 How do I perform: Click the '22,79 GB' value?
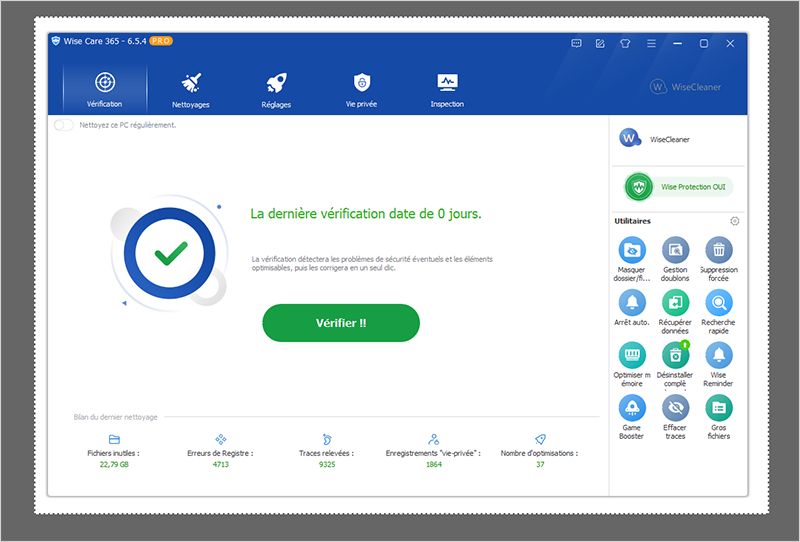[114, 464]
